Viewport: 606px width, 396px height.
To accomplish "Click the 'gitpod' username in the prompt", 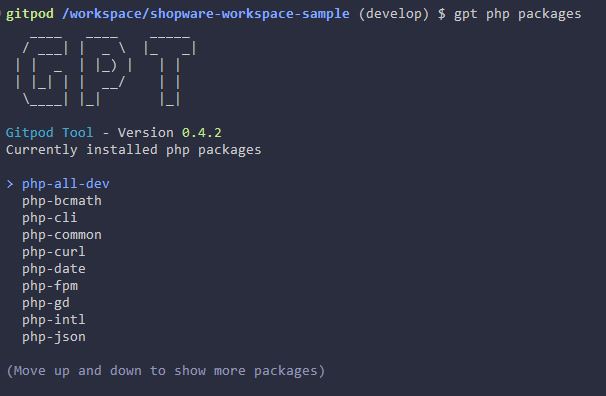I will click(x=30, y=14).
